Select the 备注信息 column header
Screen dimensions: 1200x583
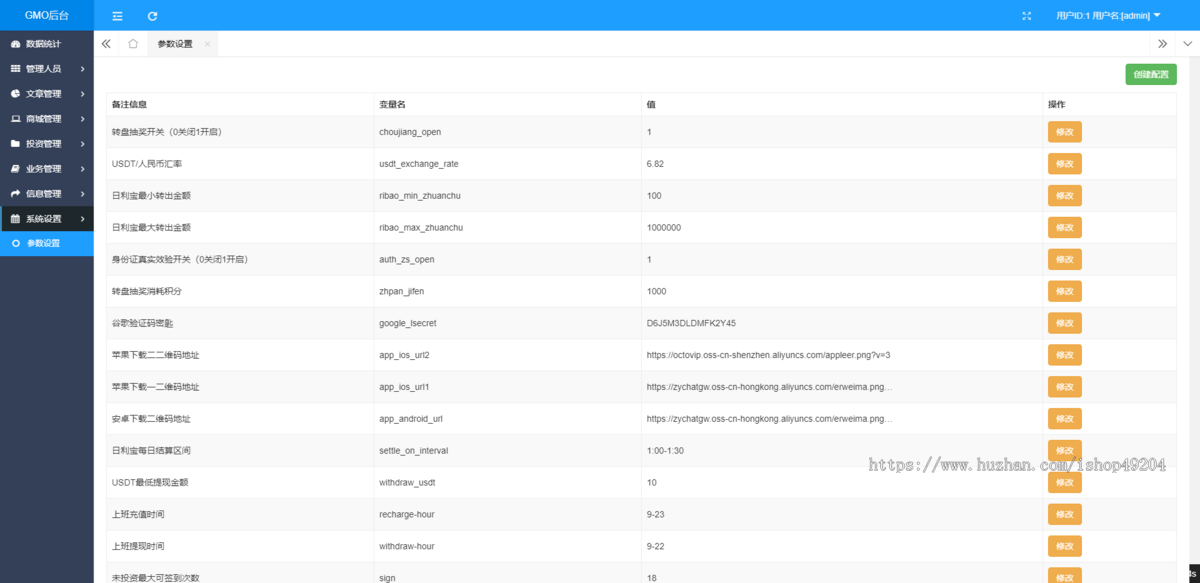coord(240,104)
